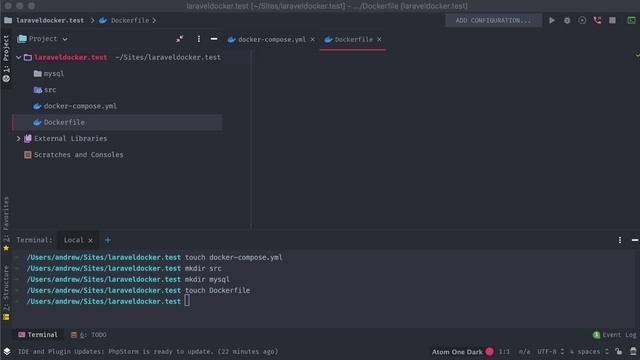640x360 pixels.
Task: Open the Project view dropdown
Action: pyautogui.click(x=42, y=39)
